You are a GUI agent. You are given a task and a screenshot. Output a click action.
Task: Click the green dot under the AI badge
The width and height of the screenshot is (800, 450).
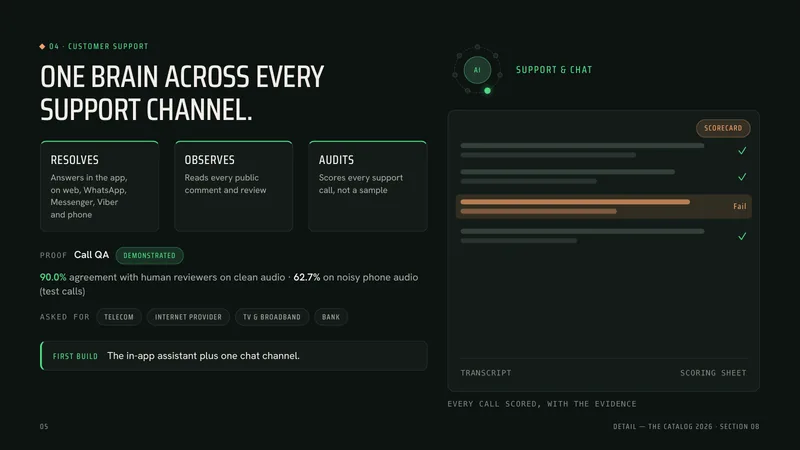(x=487, y=91)
